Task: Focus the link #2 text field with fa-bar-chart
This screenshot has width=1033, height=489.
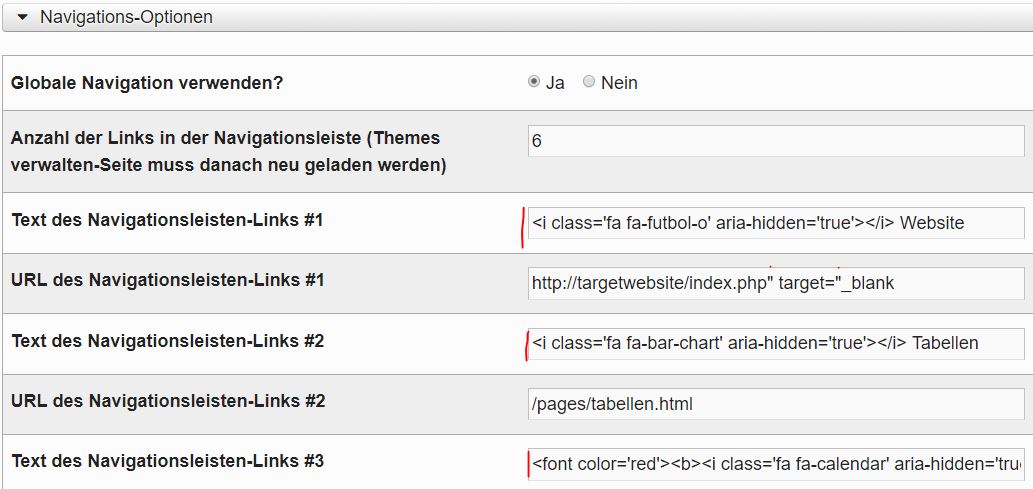Action: pyautogui.click(x=776, y=343)
